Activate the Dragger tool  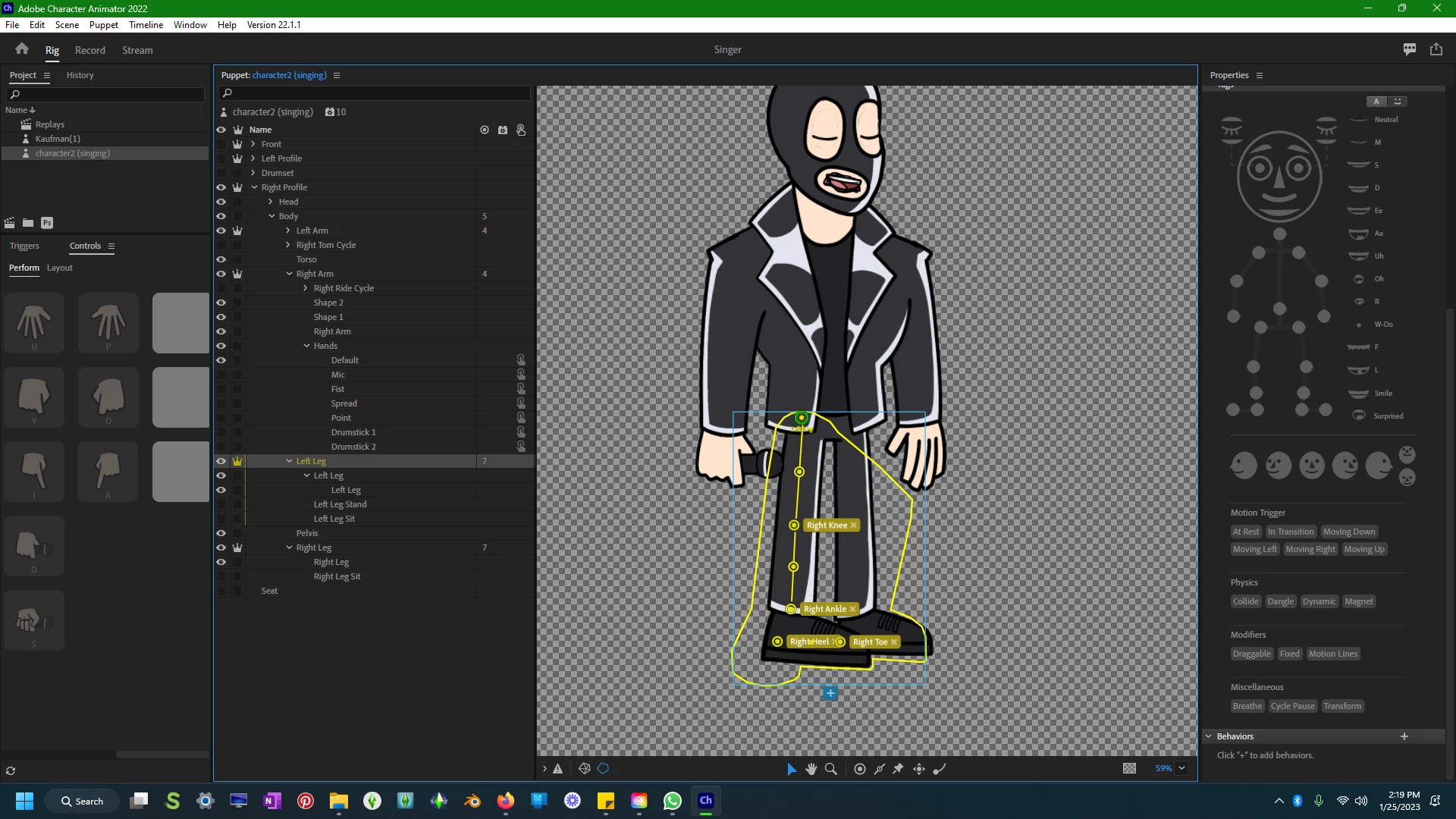coord(919,769)
